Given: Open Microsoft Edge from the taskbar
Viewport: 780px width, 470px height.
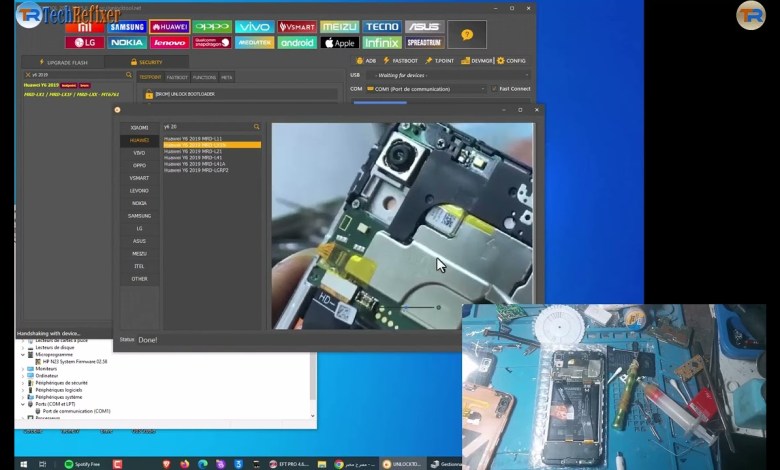Looking at the screenshot, I should pyautogui.click(x=202, y=464).
